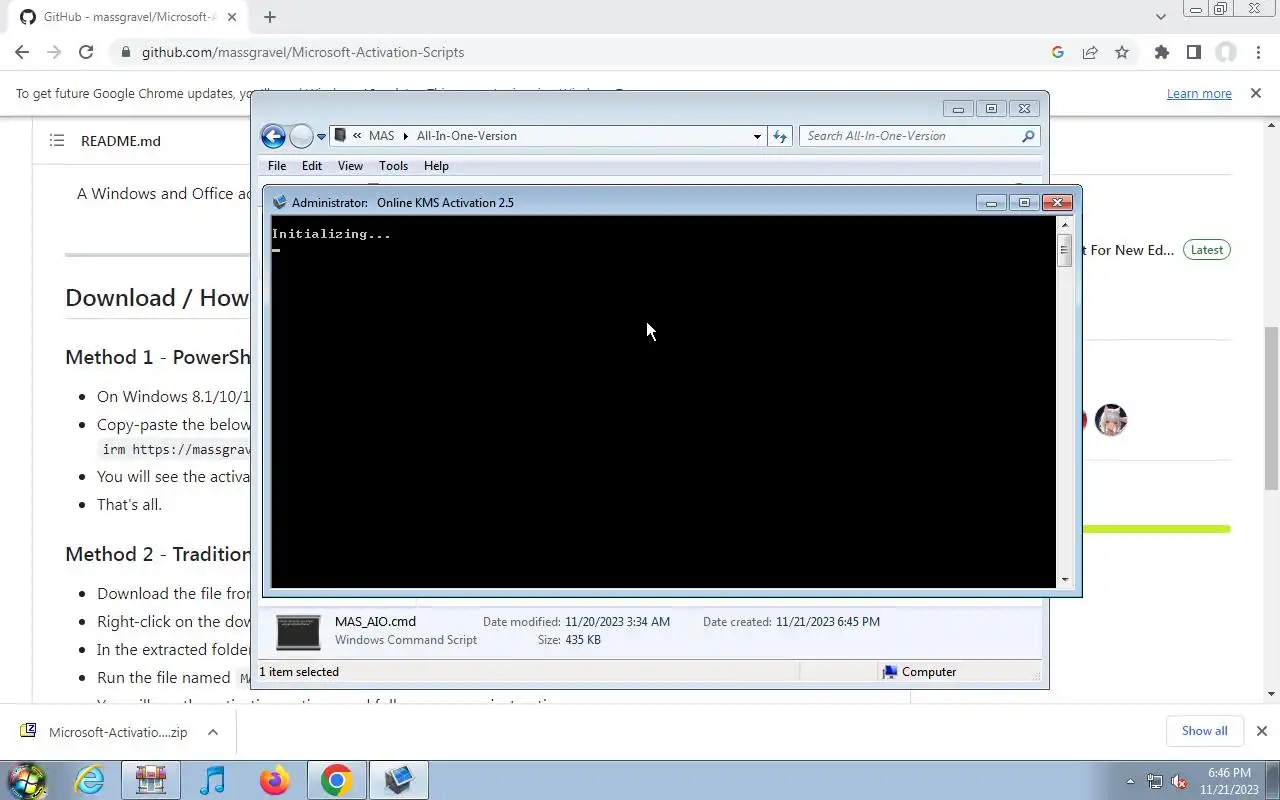Viewport: 1280px width, 800px height.
Task: Close the downloads bar
Action: [x=1261, y=731]
